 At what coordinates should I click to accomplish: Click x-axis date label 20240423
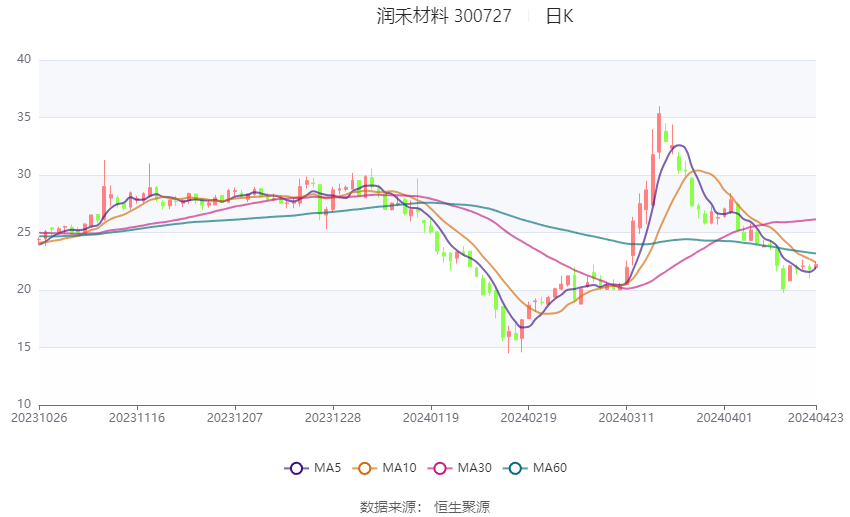point(816,418)
